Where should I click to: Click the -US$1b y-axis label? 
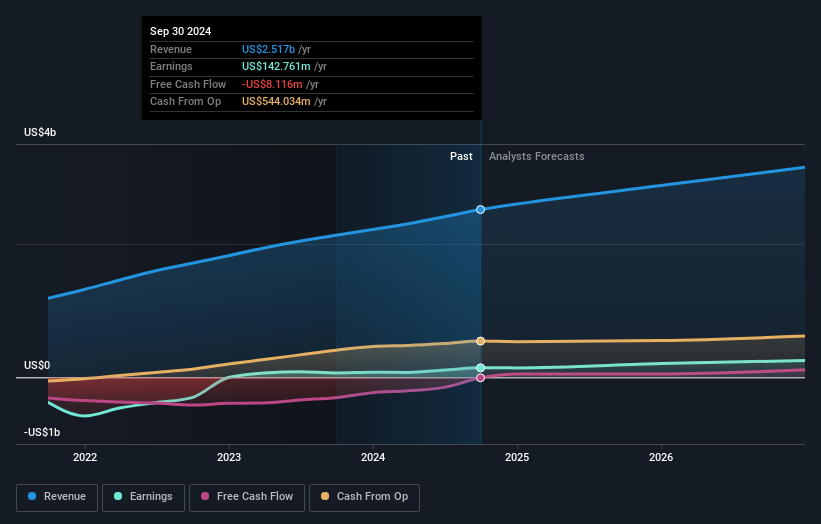[42, 432]
